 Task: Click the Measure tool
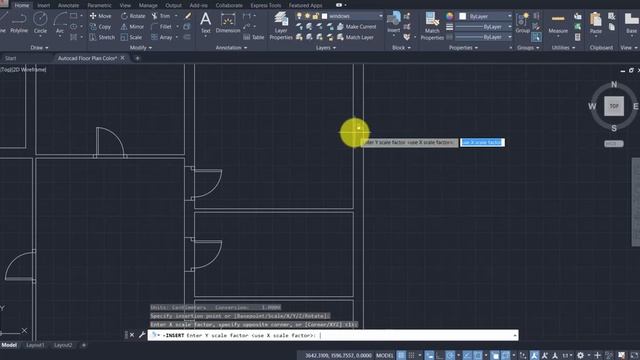pyautogui.click(x=558, y=23)
